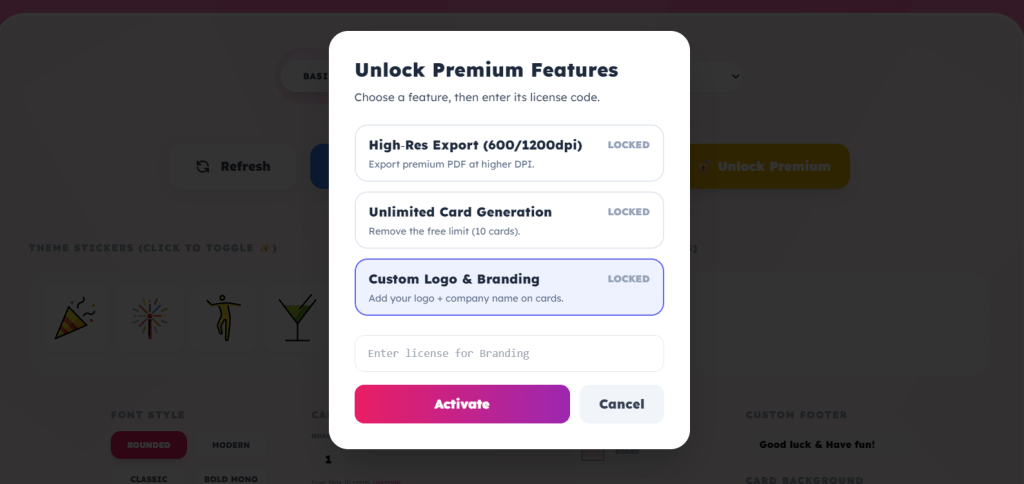Toggle the dancing person theme sticker

point(224,316)
